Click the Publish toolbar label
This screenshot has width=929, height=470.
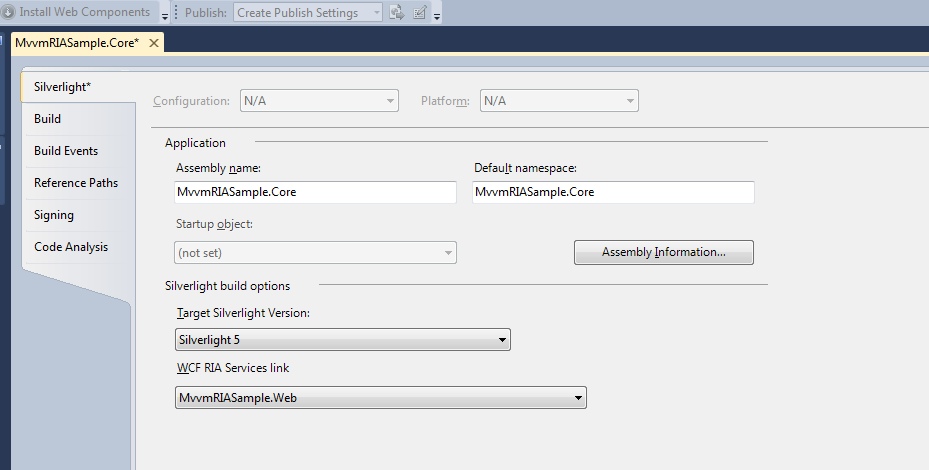(206, 12)
